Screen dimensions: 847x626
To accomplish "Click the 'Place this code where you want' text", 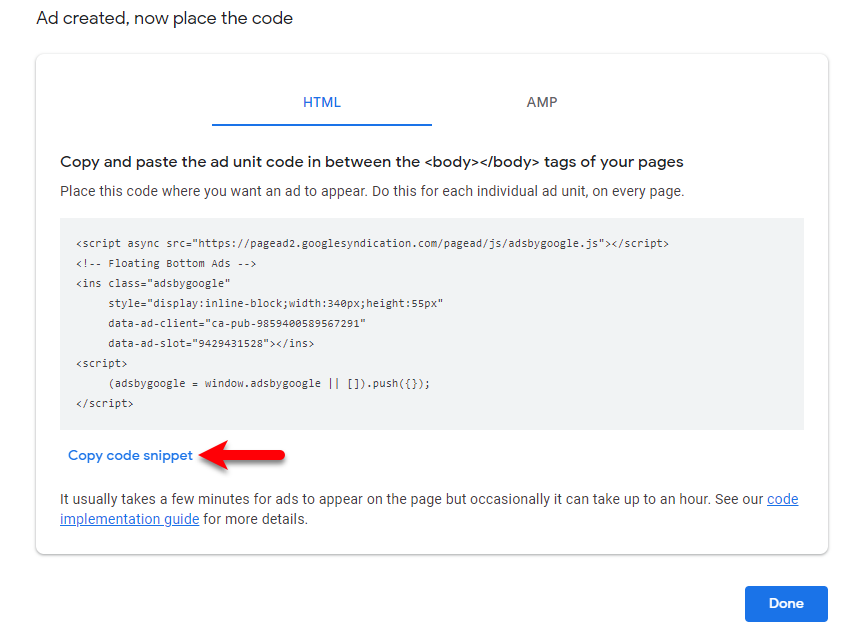I will [372, 191].
